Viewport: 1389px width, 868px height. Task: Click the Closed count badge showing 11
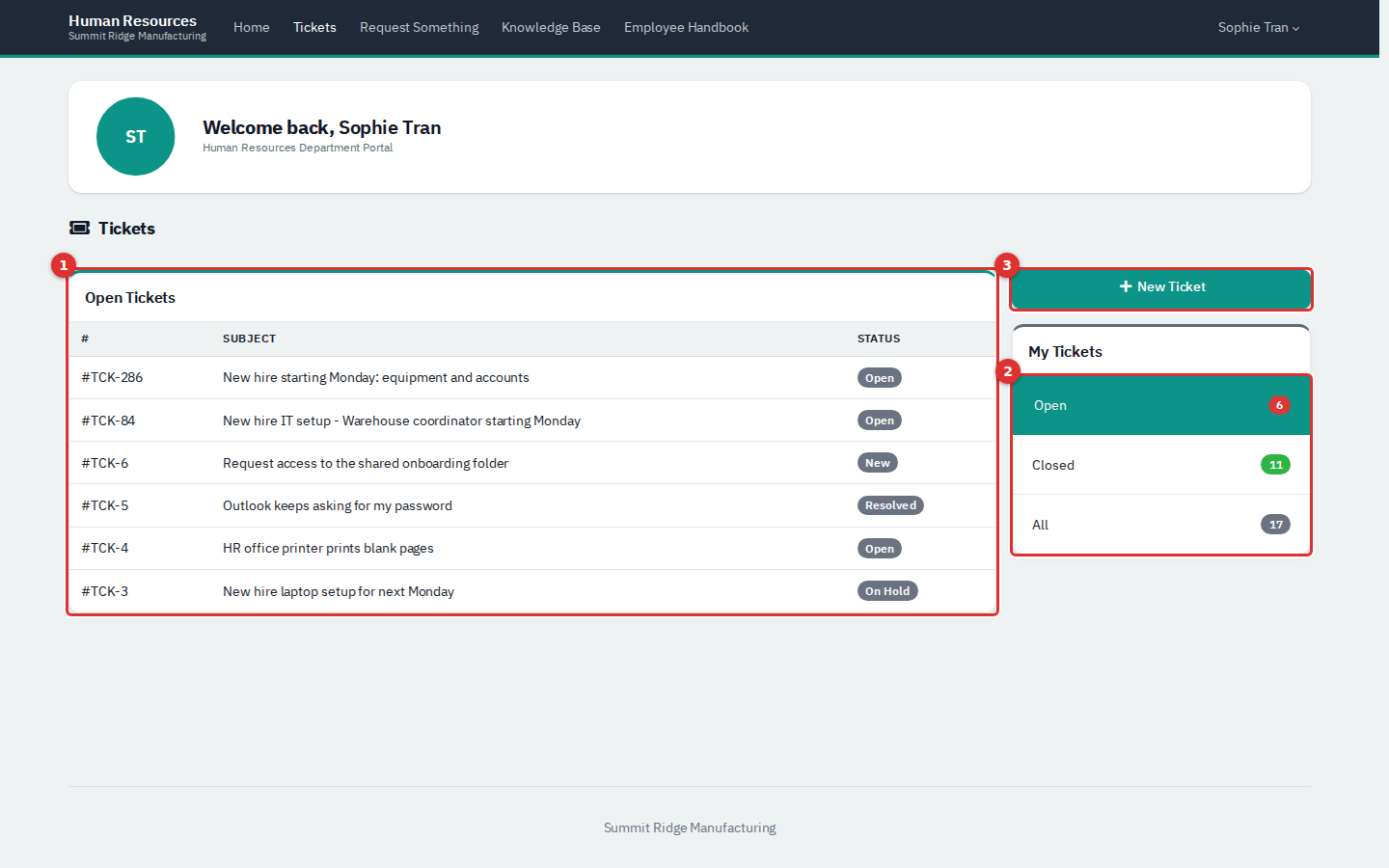click(x=1275, y=465)
